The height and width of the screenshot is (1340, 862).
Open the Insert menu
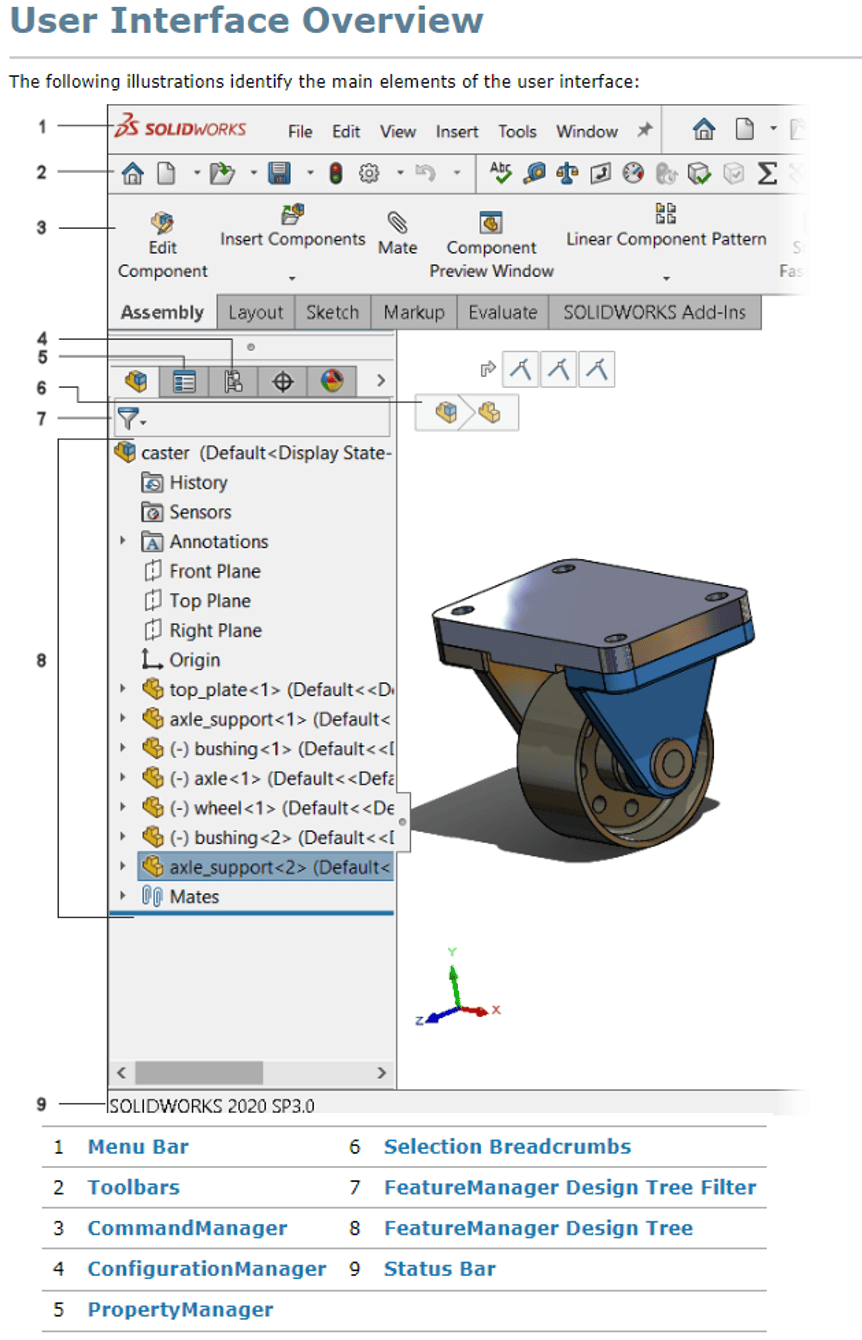click(456, 131)
